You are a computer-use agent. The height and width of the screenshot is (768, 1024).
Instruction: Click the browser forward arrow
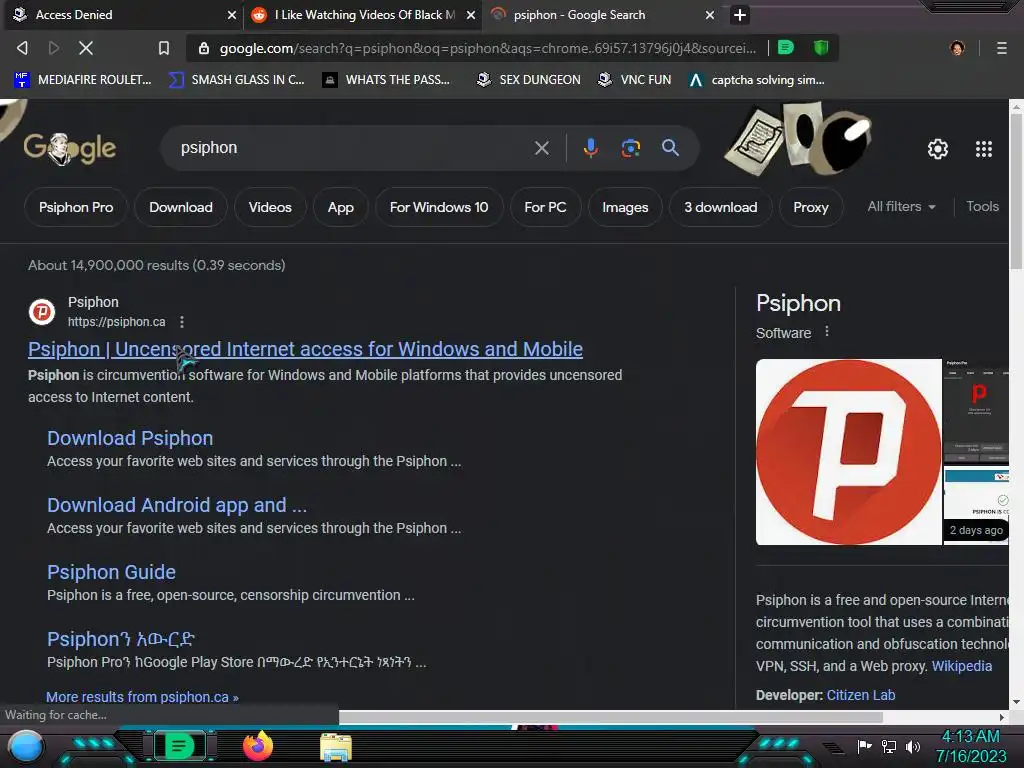point(54,48)
